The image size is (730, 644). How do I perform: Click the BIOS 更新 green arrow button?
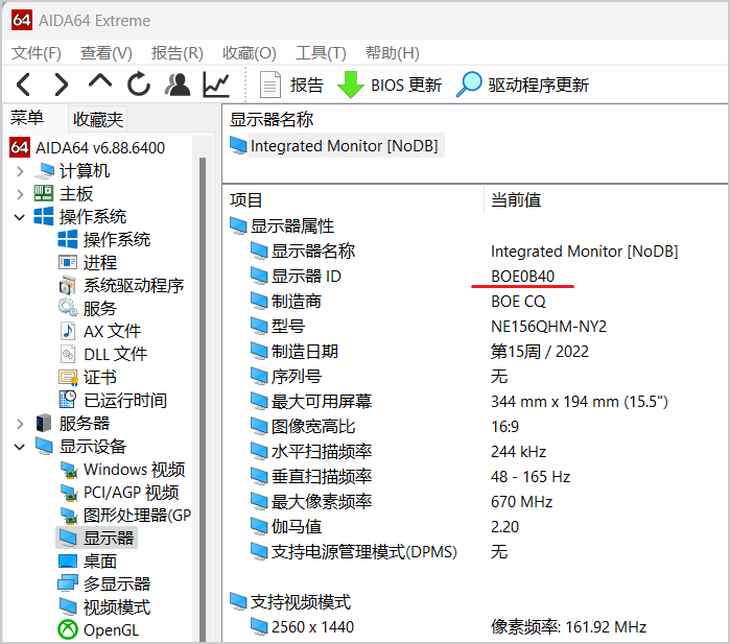[x=390, y=85]
